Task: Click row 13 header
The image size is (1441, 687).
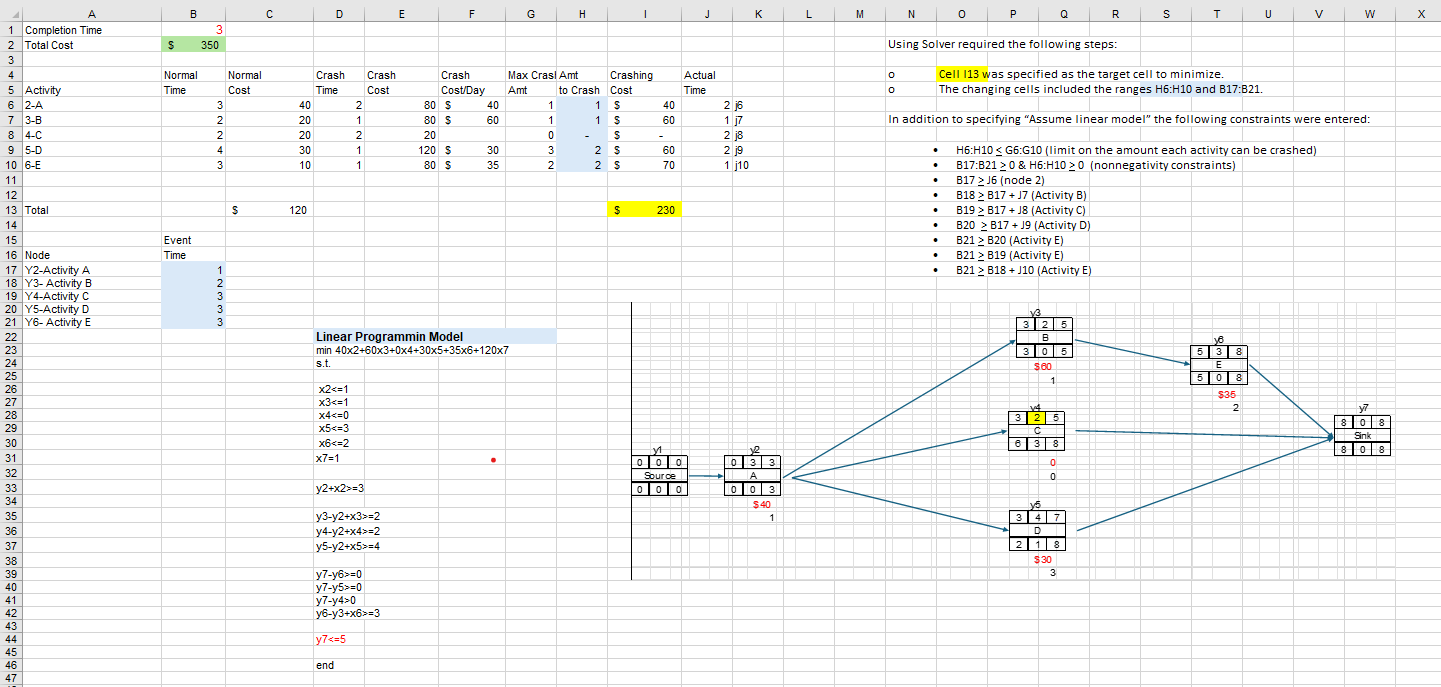Action: pos(10,211)
